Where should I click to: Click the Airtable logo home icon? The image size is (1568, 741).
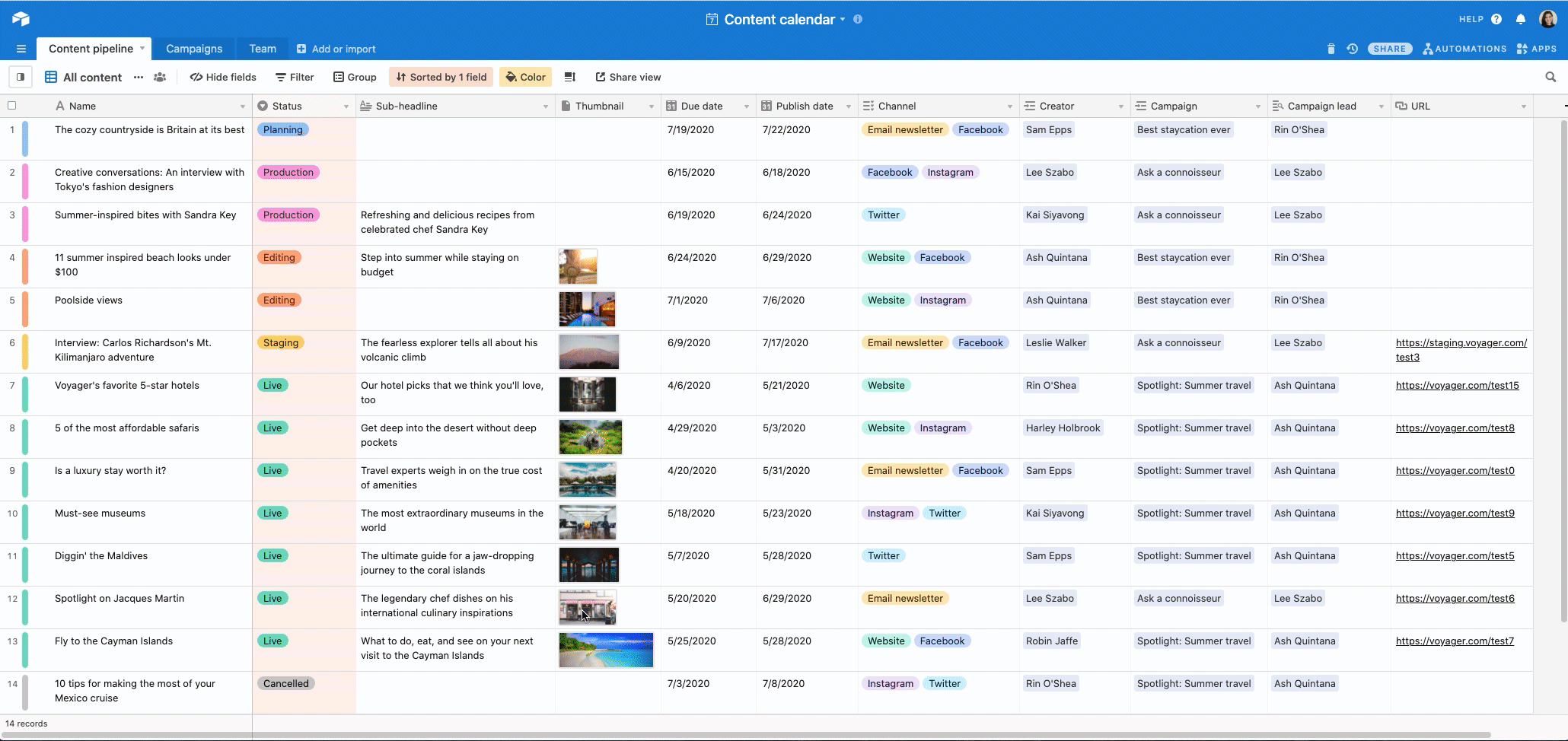[21, 19]
